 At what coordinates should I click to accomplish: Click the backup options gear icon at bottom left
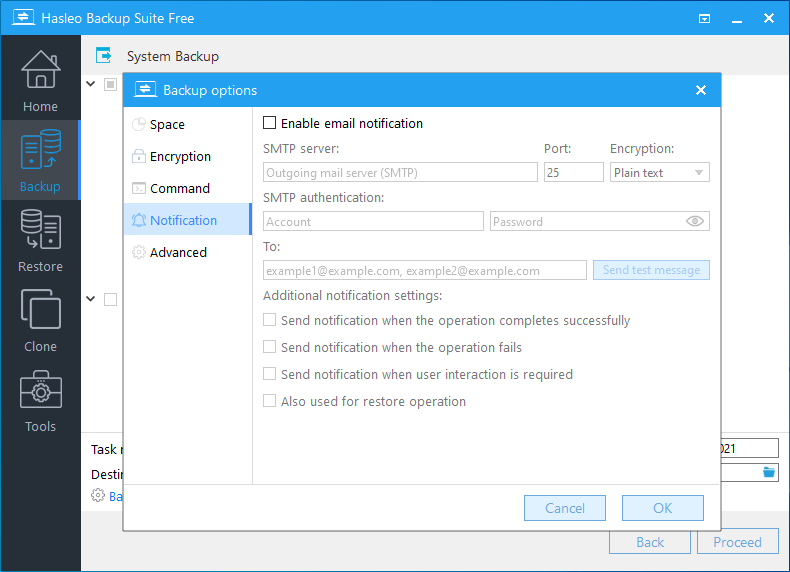(98, 496)
